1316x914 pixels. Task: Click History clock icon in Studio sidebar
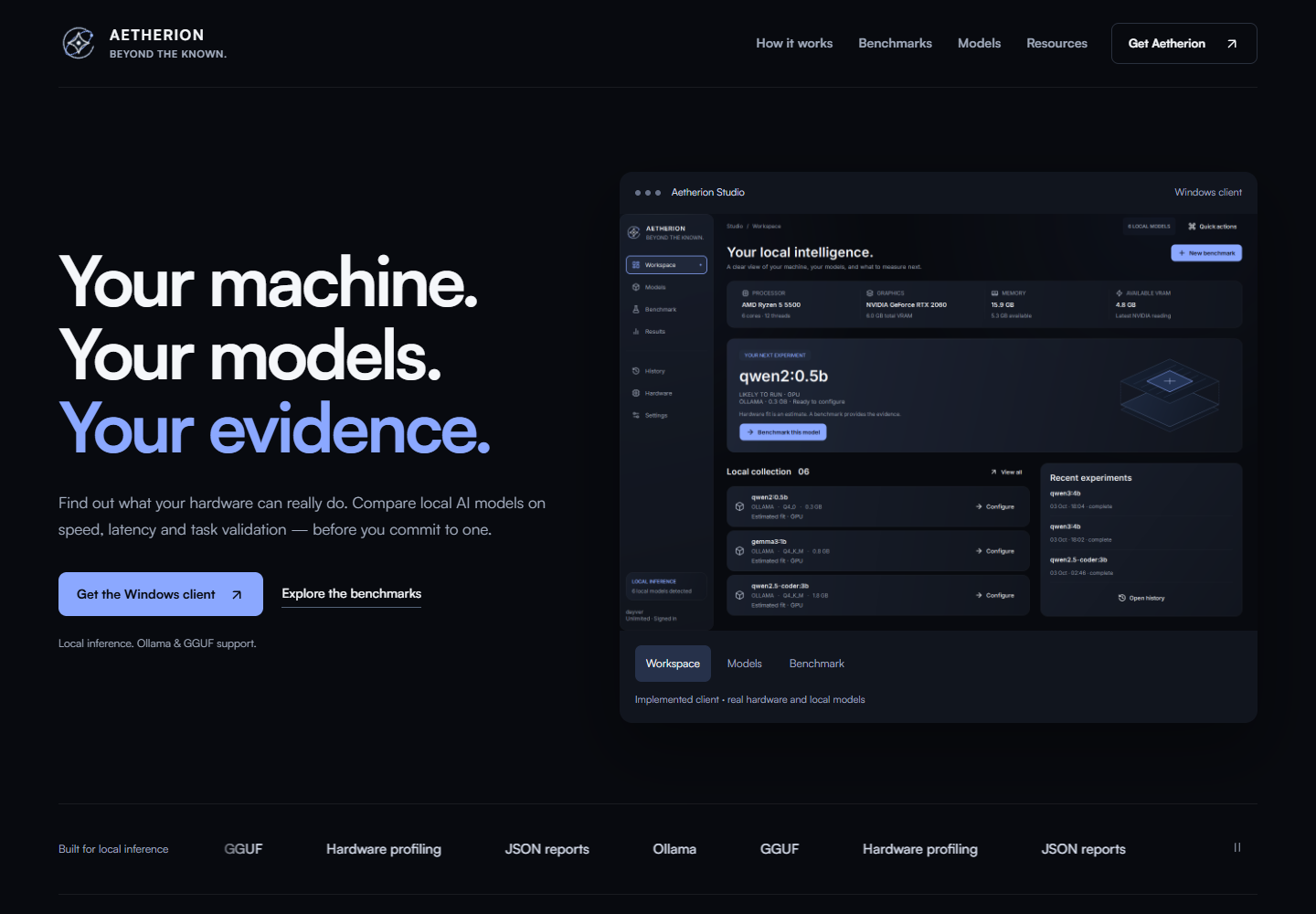tap(636, 371)
